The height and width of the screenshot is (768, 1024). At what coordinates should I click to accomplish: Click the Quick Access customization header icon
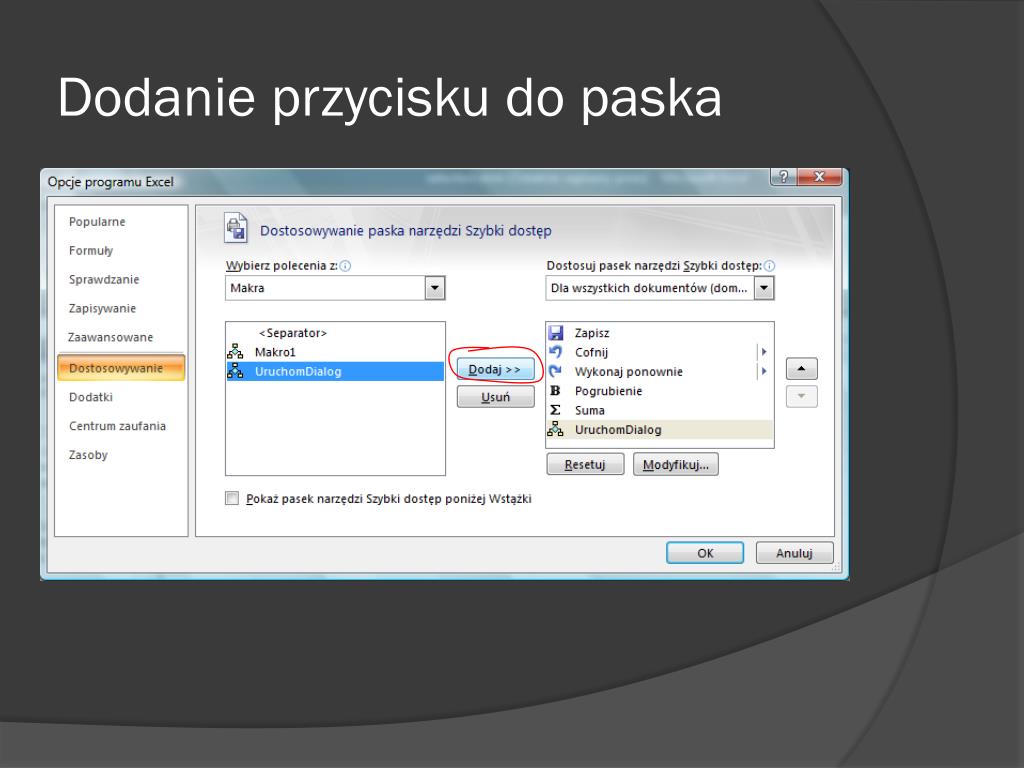click(x=236, y=228)
